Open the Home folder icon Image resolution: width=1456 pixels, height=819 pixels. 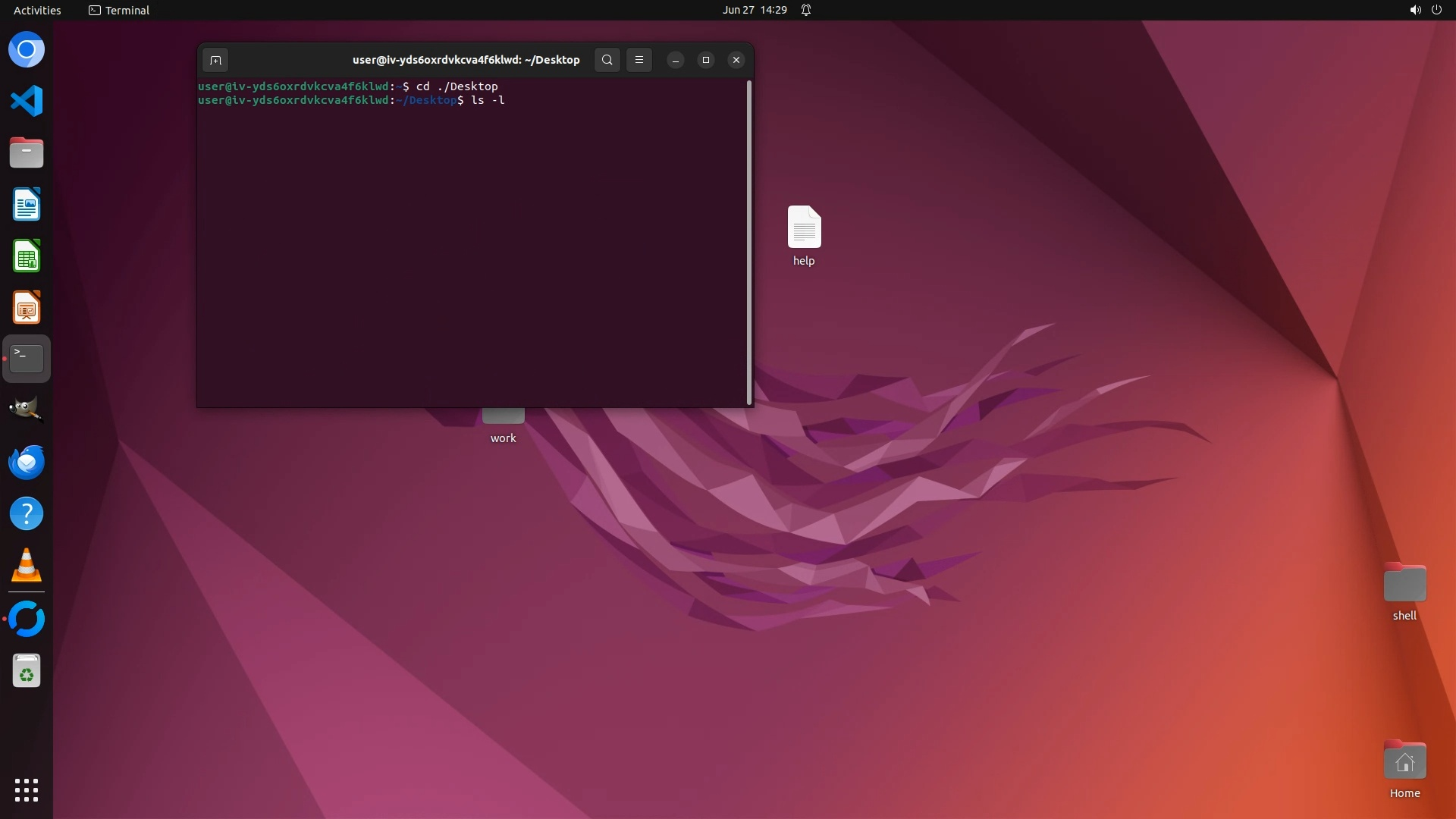1404,761
